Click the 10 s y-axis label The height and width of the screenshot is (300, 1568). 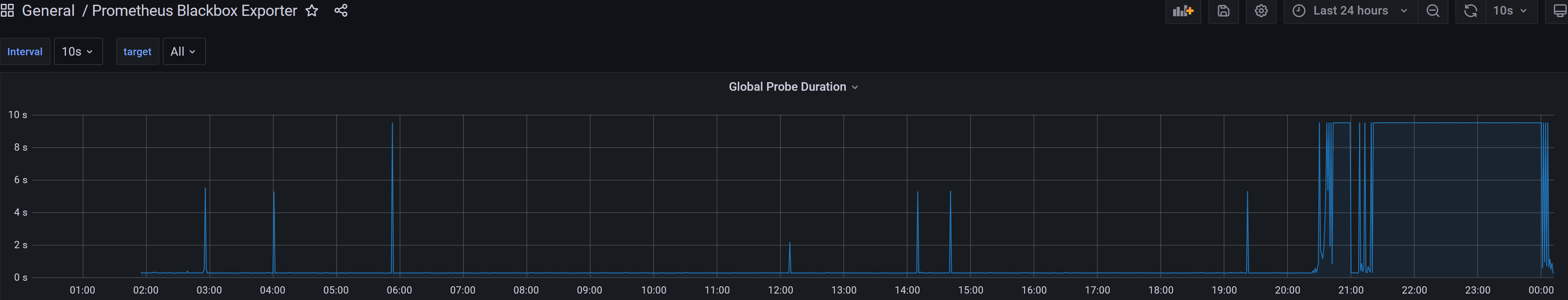(x=18, y=114)
